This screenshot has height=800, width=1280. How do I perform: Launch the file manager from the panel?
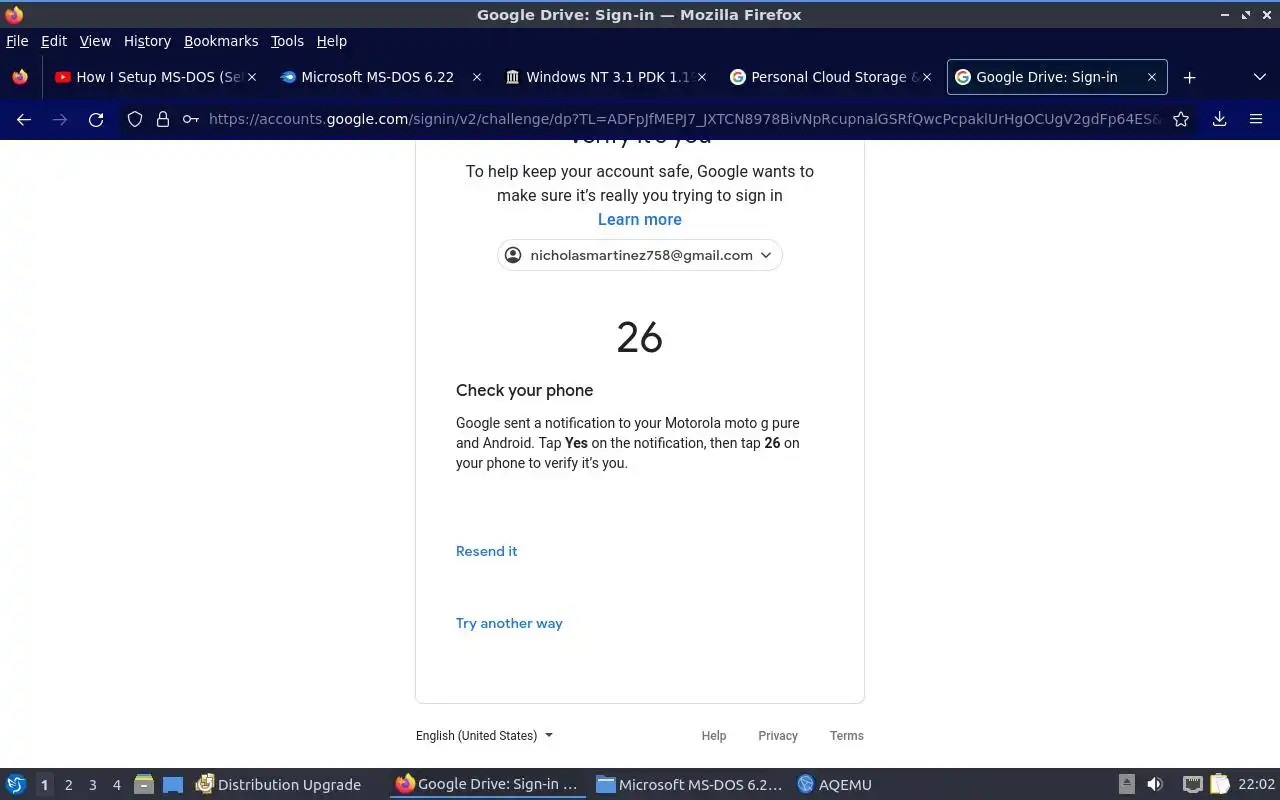[x=144, y=784]
